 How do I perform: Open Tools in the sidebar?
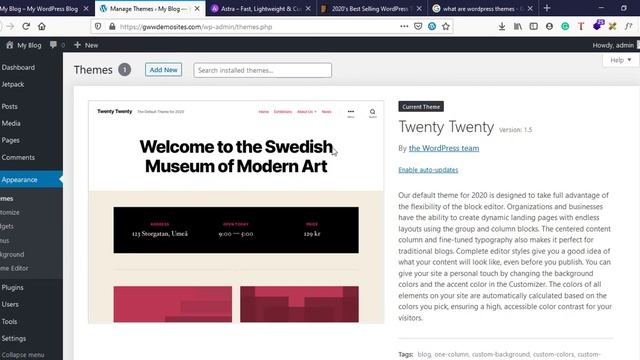point(9,321)
